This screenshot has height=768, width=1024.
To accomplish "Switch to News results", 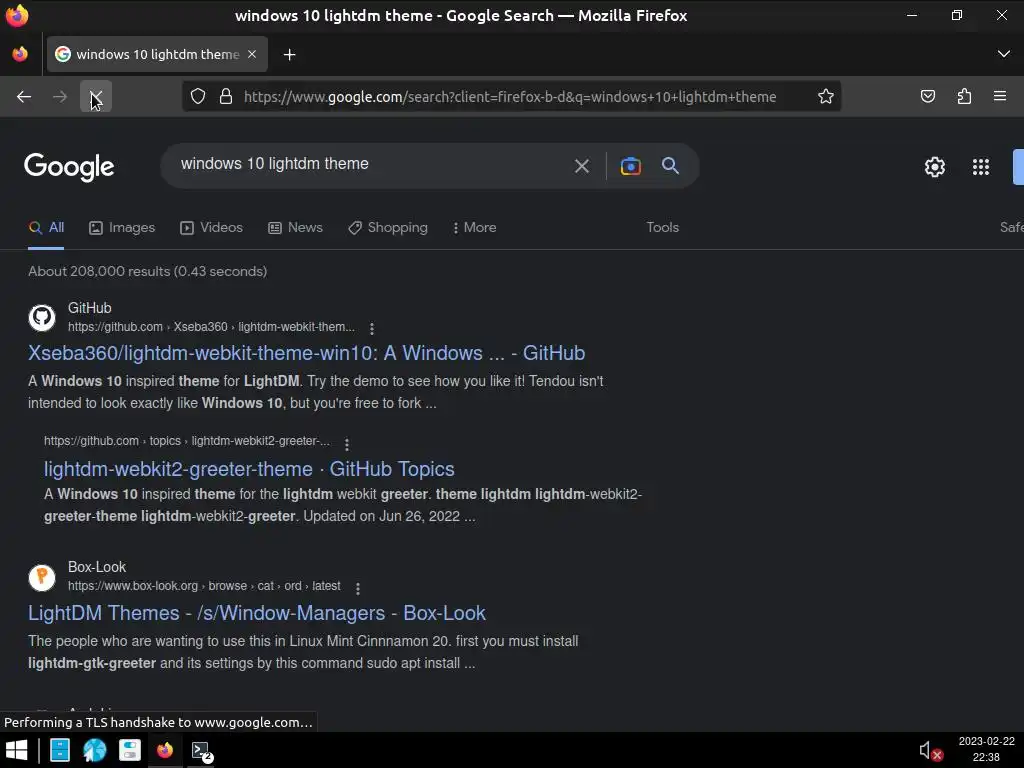I will [x=295, y=227].
